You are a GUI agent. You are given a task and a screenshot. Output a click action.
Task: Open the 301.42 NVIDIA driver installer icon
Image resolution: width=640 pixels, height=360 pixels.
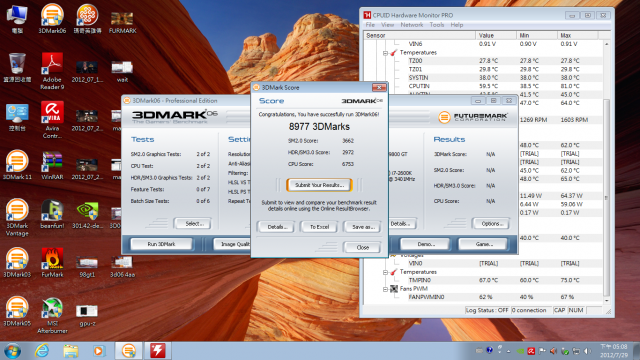click(87, 214)
